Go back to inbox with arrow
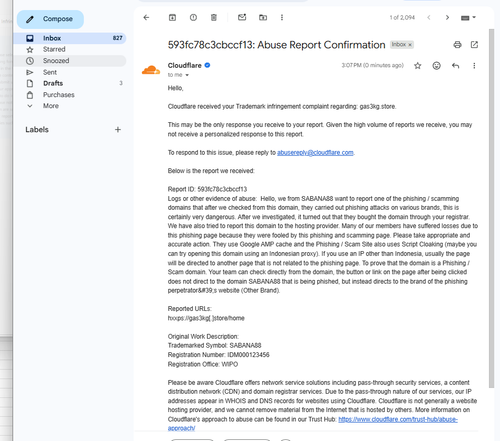This screenshot has height=441, width=500. click(146, 17)
